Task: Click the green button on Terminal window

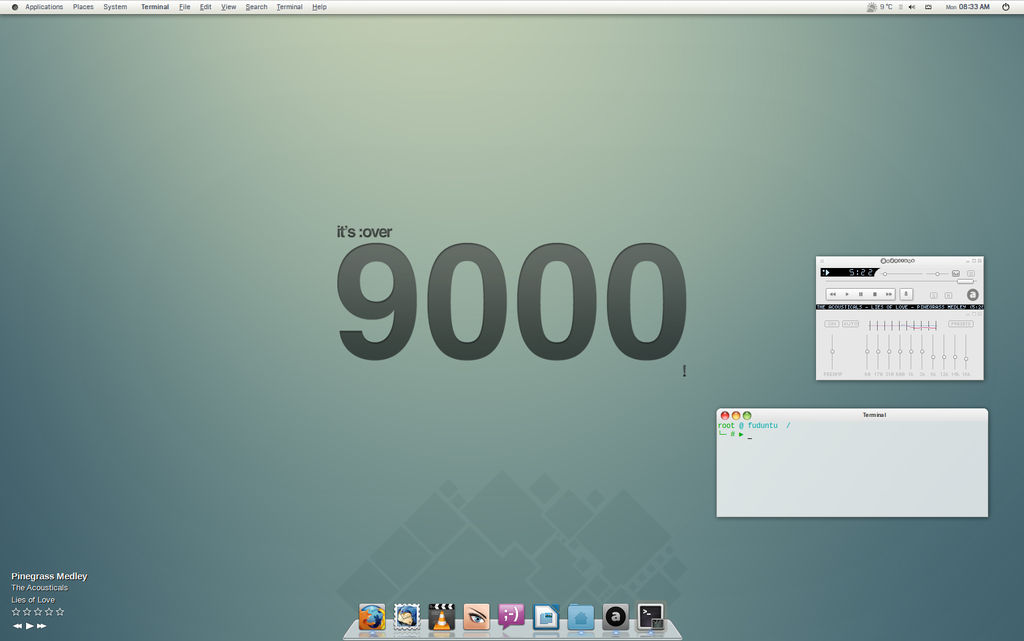Action: [x=747, y=416]
